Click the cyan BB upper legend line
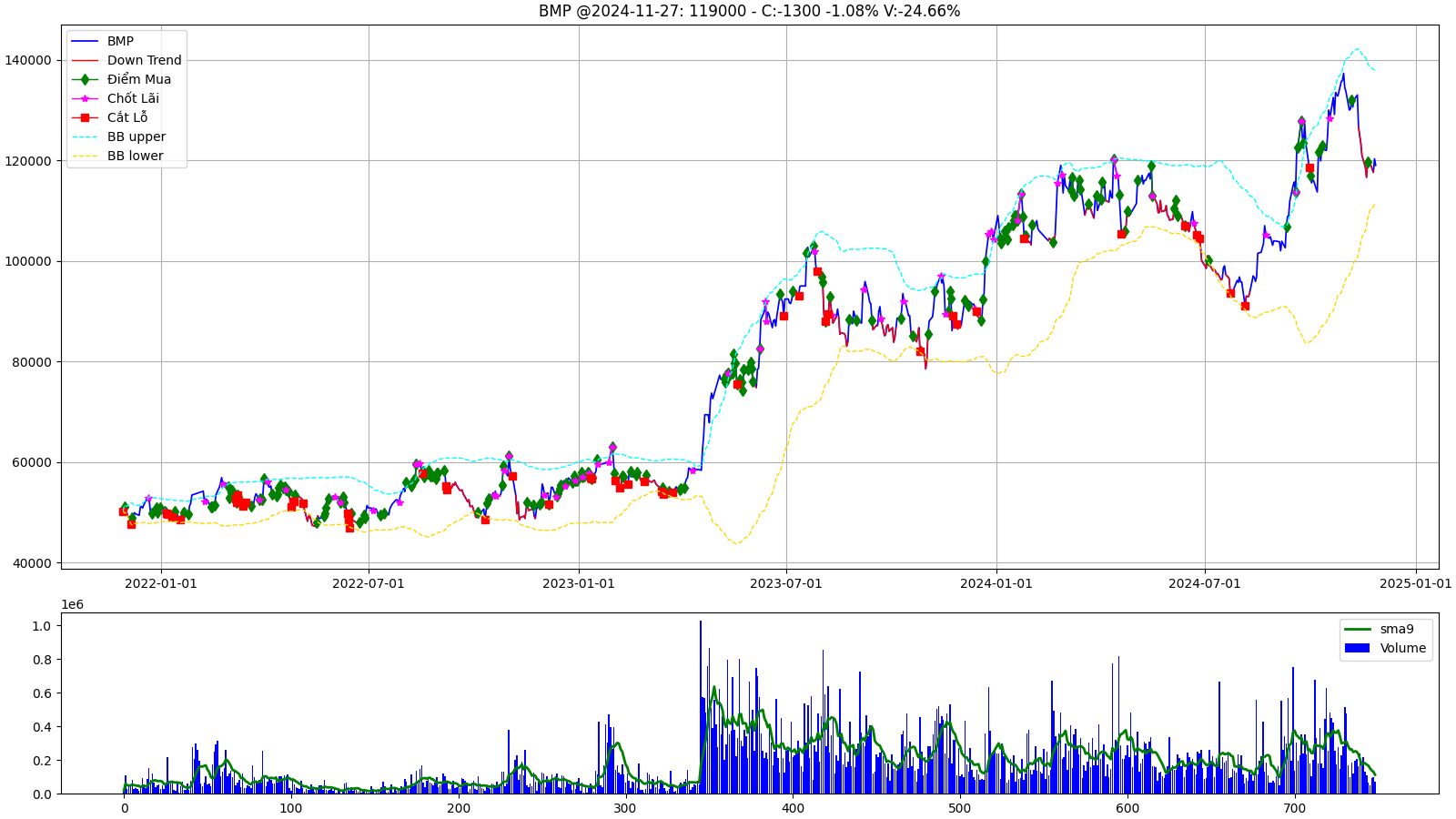Viewport: 1456px width, 819px height. [x=85, y=136]
